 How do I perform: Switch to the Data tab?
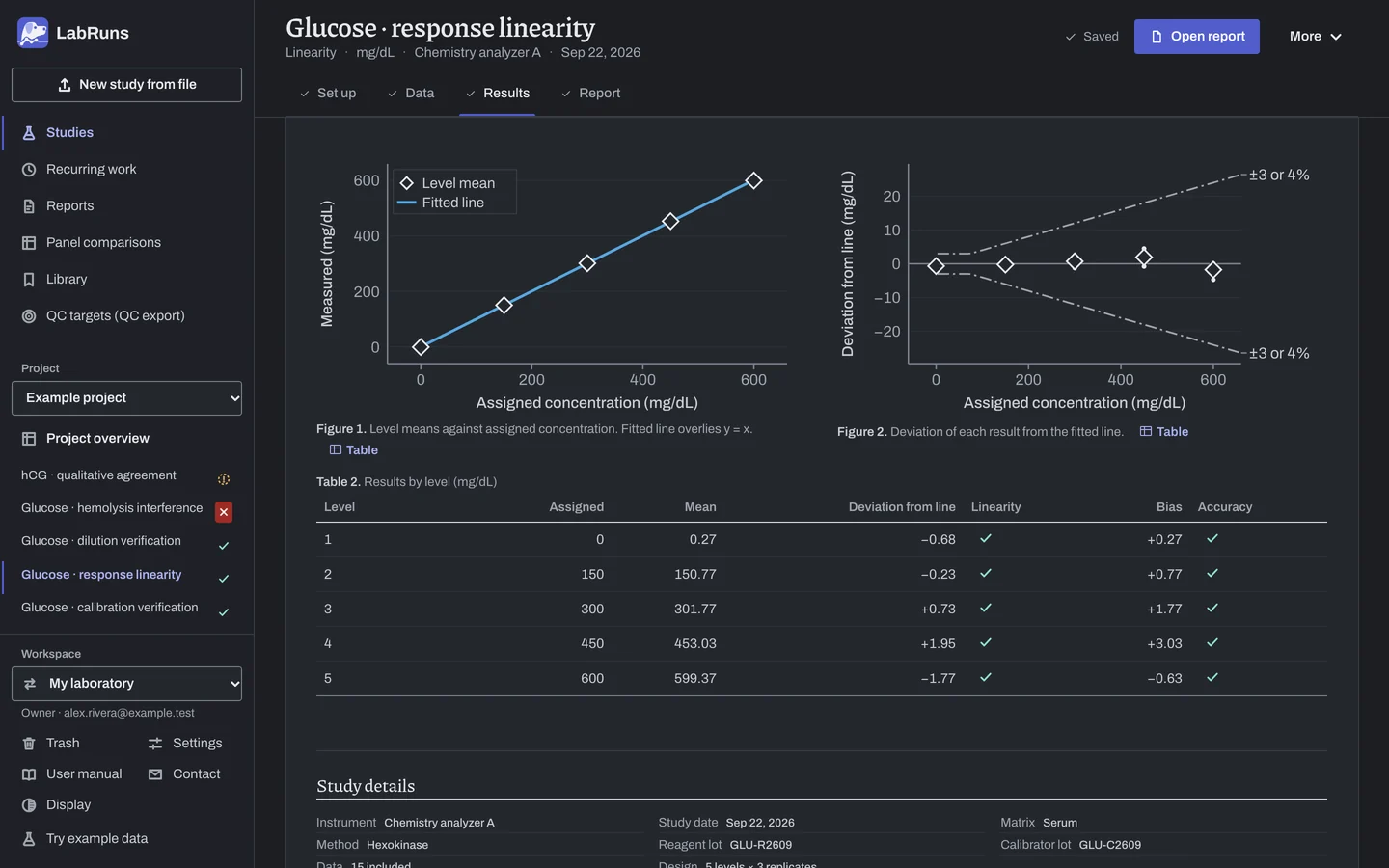pyautogui.click(x=411, y=94)
